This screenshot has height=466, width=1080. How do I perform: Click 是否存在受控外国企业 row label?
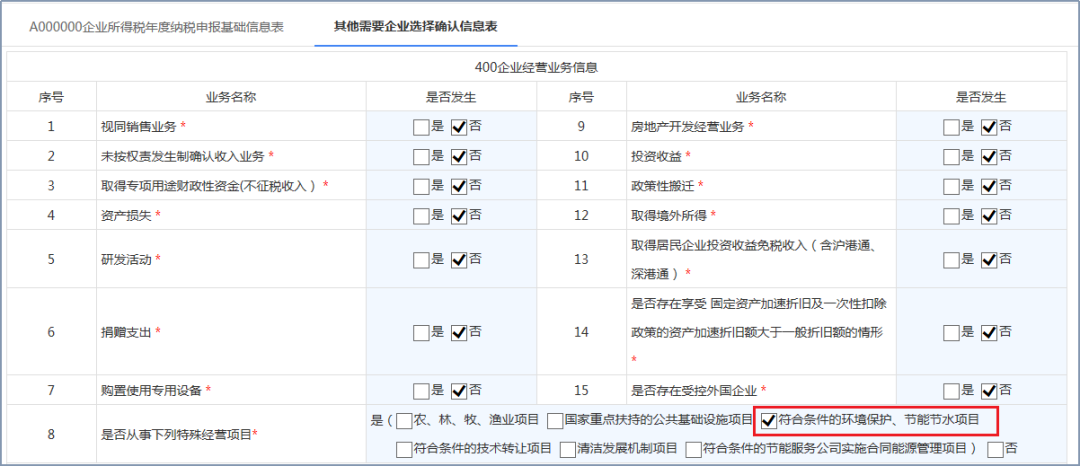click(694, 390)
